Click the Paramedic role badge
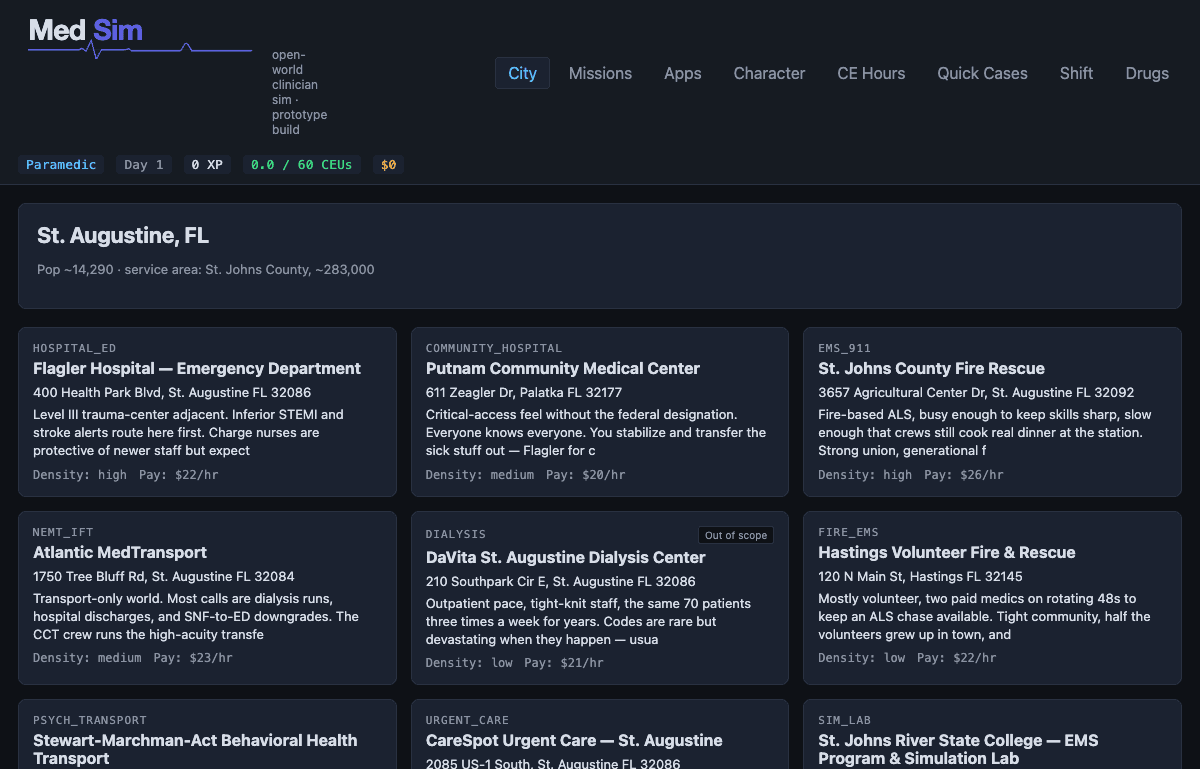Screen dimensions: 1200x769 [61, 165]
